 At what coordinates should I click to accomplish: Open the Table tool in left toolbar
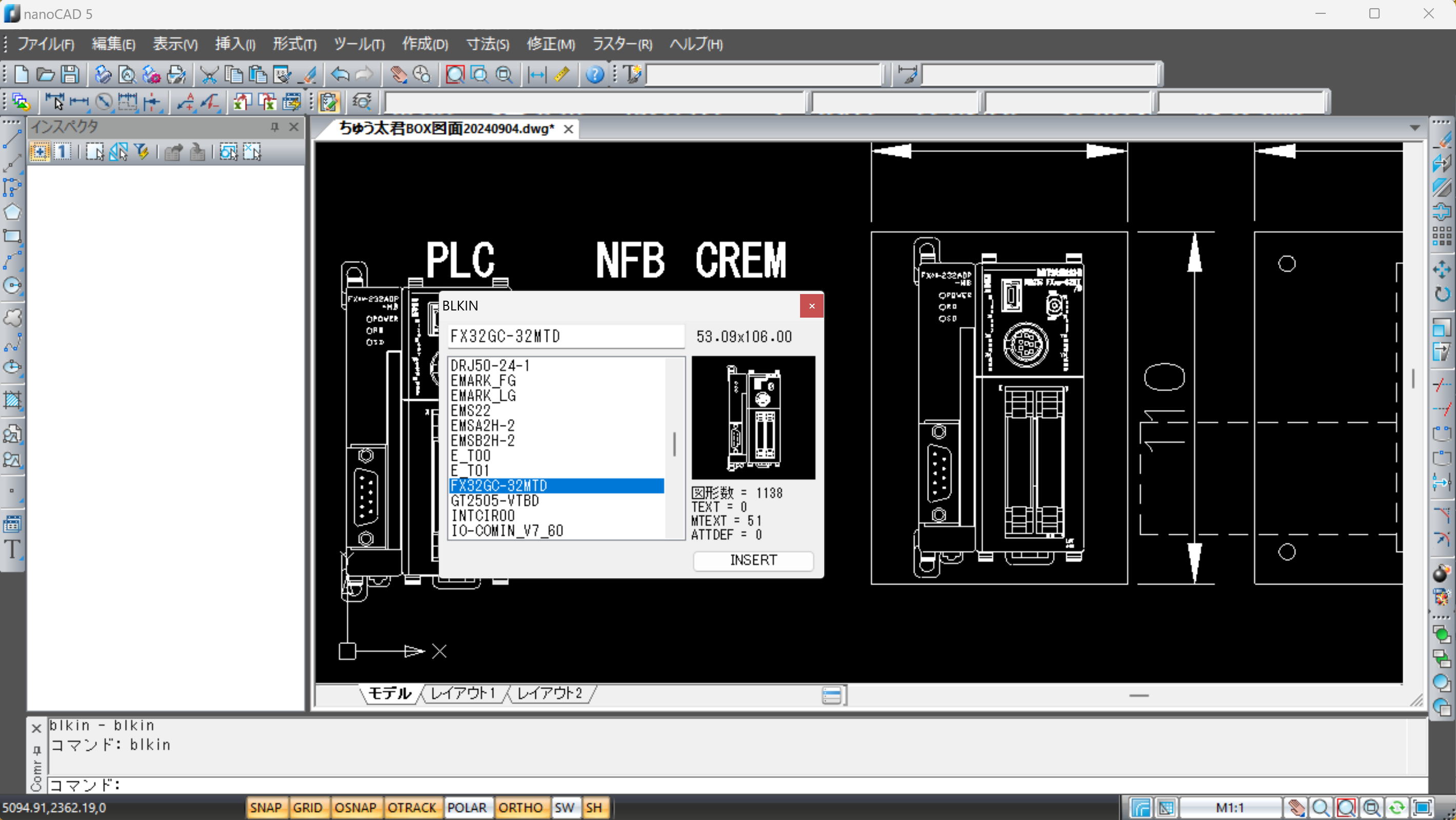[12, 524]
